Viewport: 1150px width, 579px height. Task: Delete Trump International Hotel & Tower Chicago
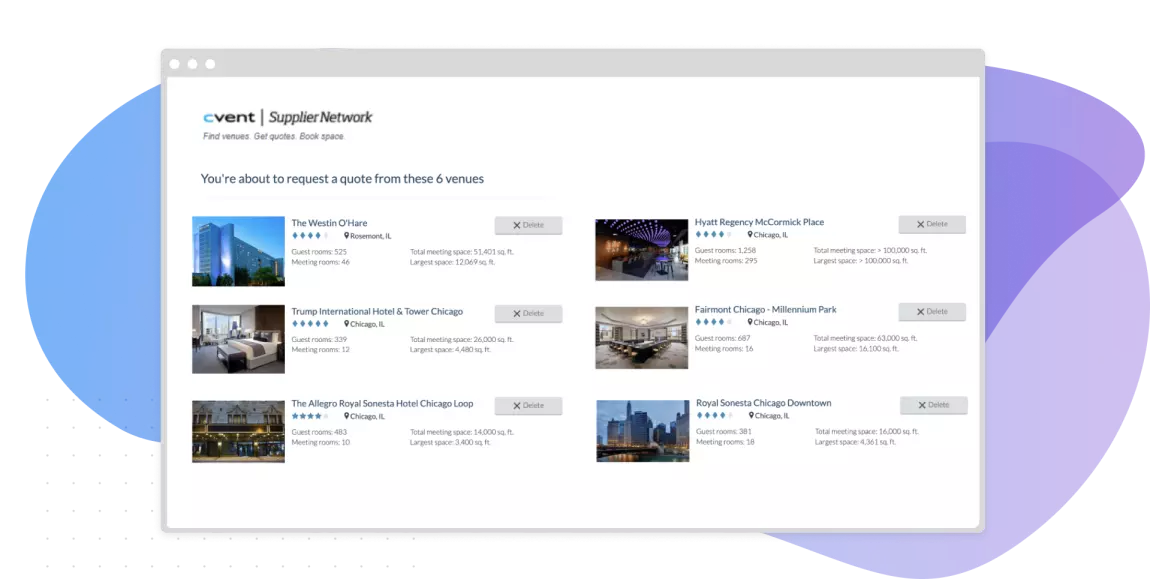tap(528, 313)
